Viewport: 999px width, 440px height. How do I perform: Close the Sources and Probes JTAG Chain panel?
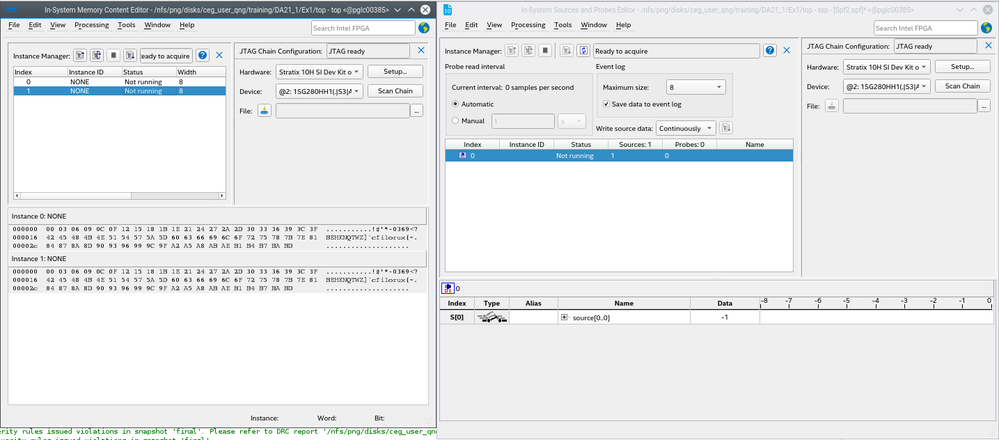pyautogui.click(x=987, y=46)
